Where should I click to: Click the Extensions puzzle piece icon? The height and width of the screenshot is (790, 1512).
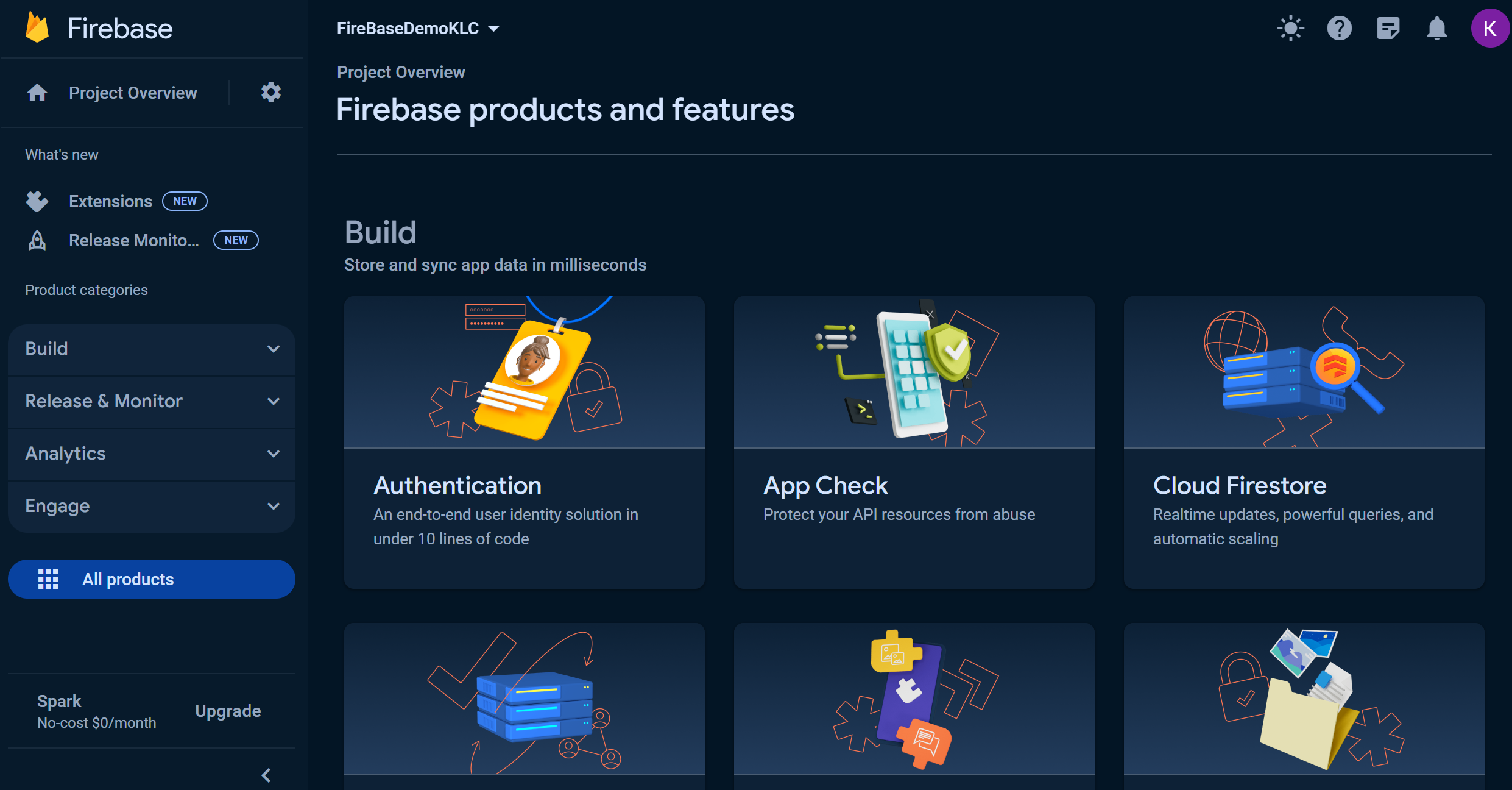[37, 201]
